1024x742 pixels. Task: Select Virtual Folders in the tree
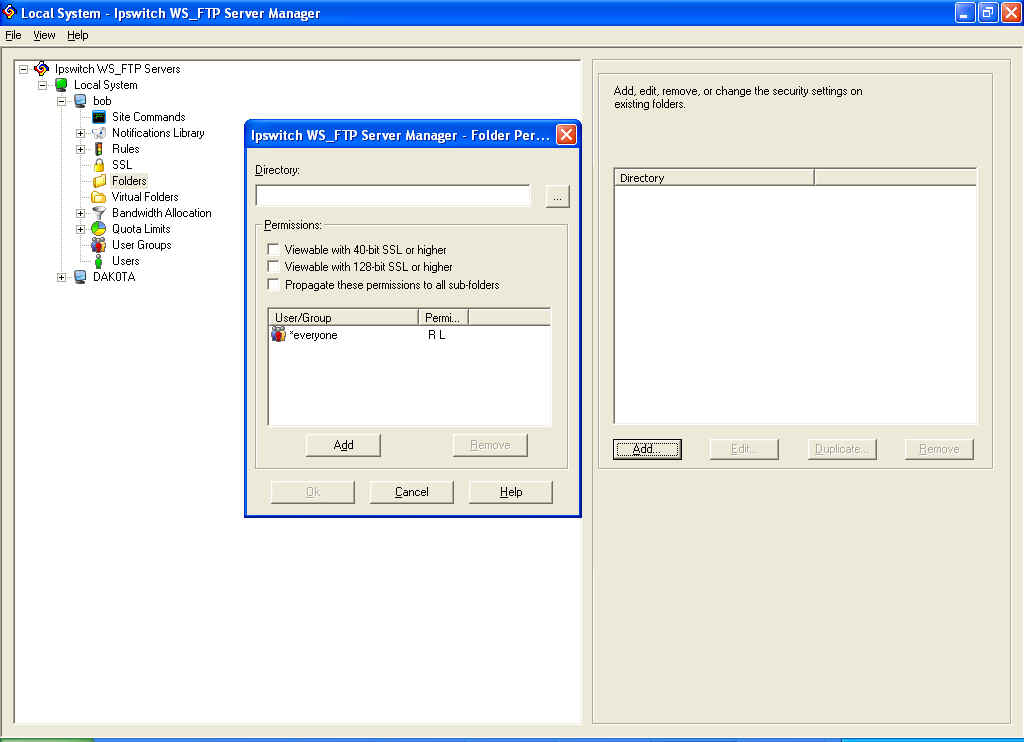coord(145,197)
